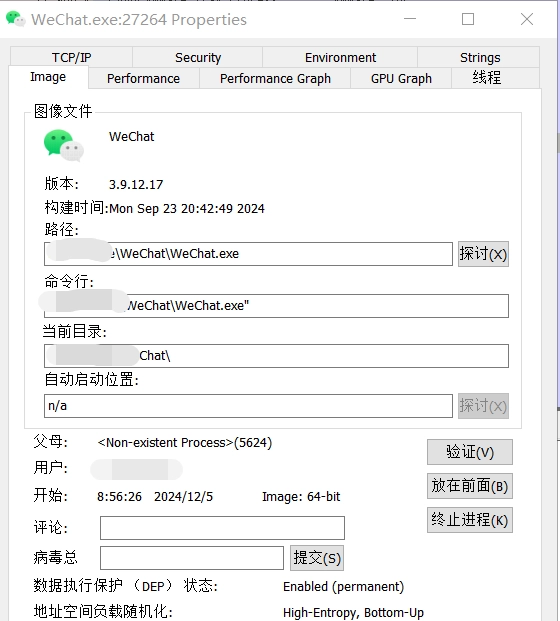Open the TCP/IP tab
This screenshot has width=560, height=621.
point(71,57)
